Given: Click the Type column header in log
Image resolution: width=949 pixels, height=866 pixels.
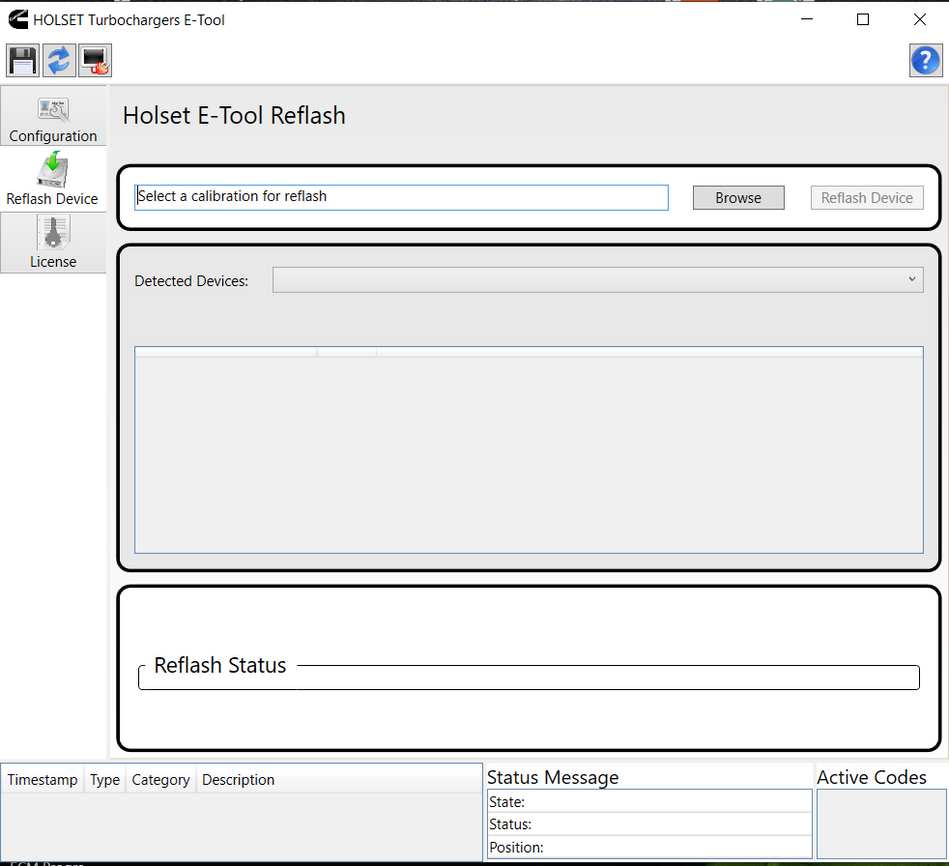Looking at the screenshot, I should pos(104,780).
